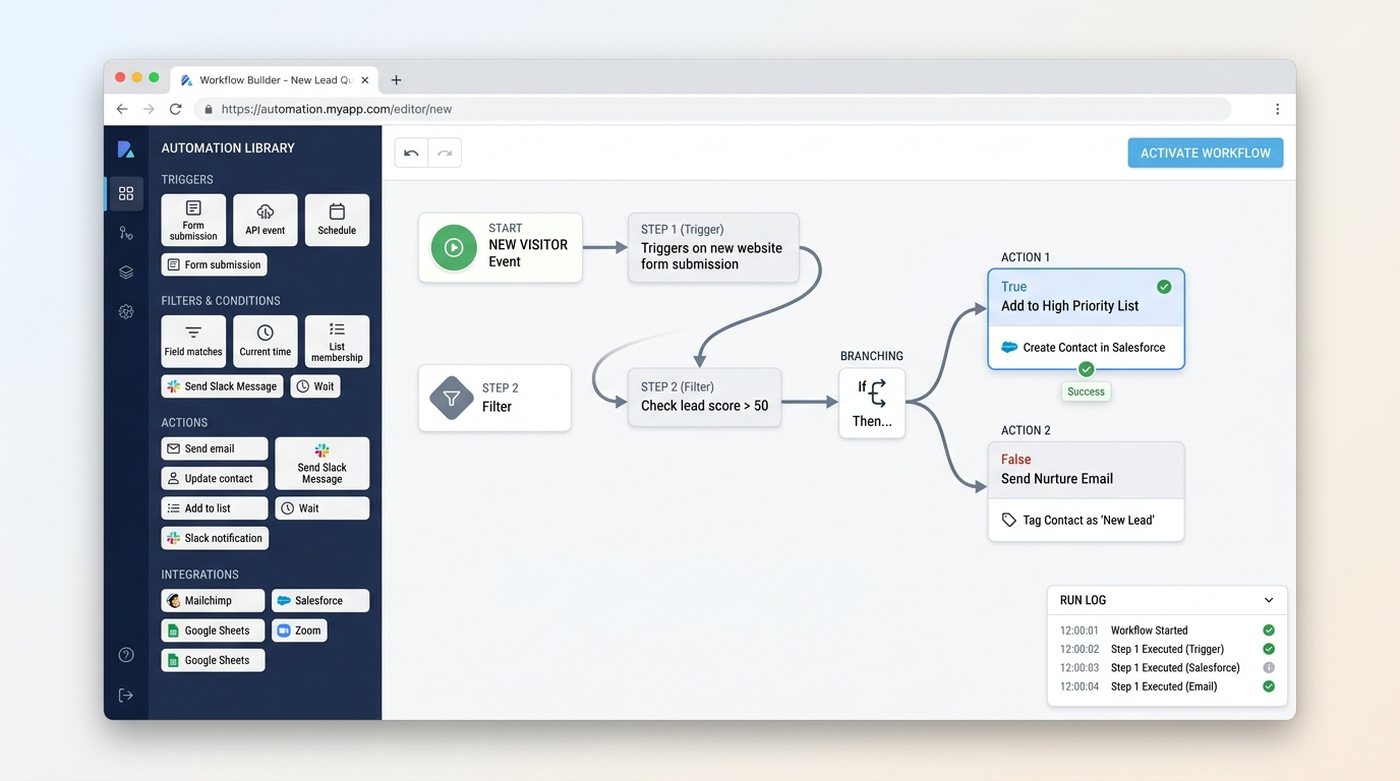Select the Add to High Priority List card header
Viewport: 1400px width, 781px height.
click(1086, 297)
